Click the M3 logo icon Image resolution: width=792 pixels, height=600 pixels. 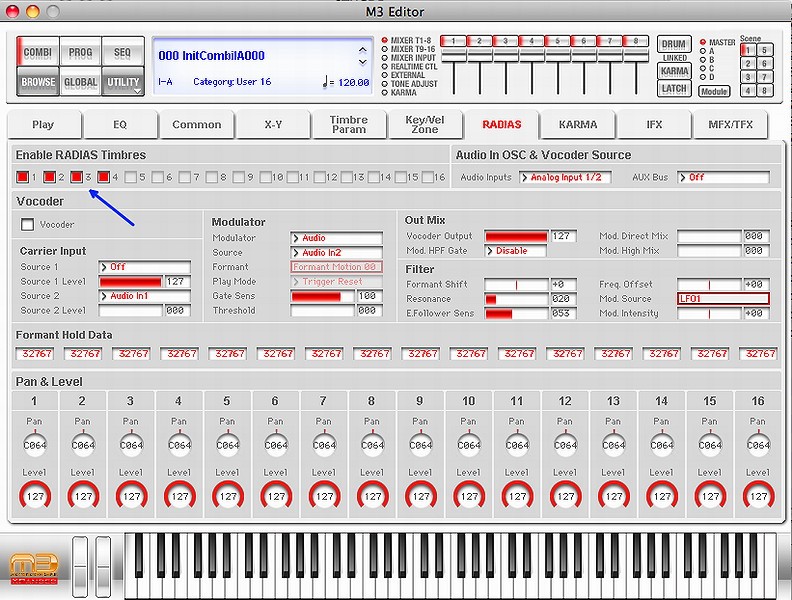34,568
